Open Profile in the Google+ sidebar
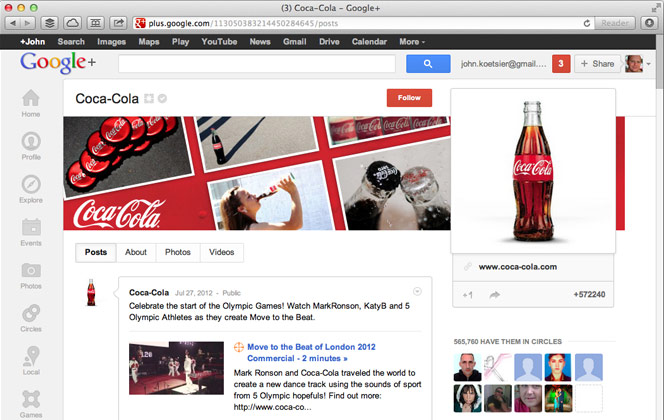This screenshot has width=664, height=420. coord(31,146)
